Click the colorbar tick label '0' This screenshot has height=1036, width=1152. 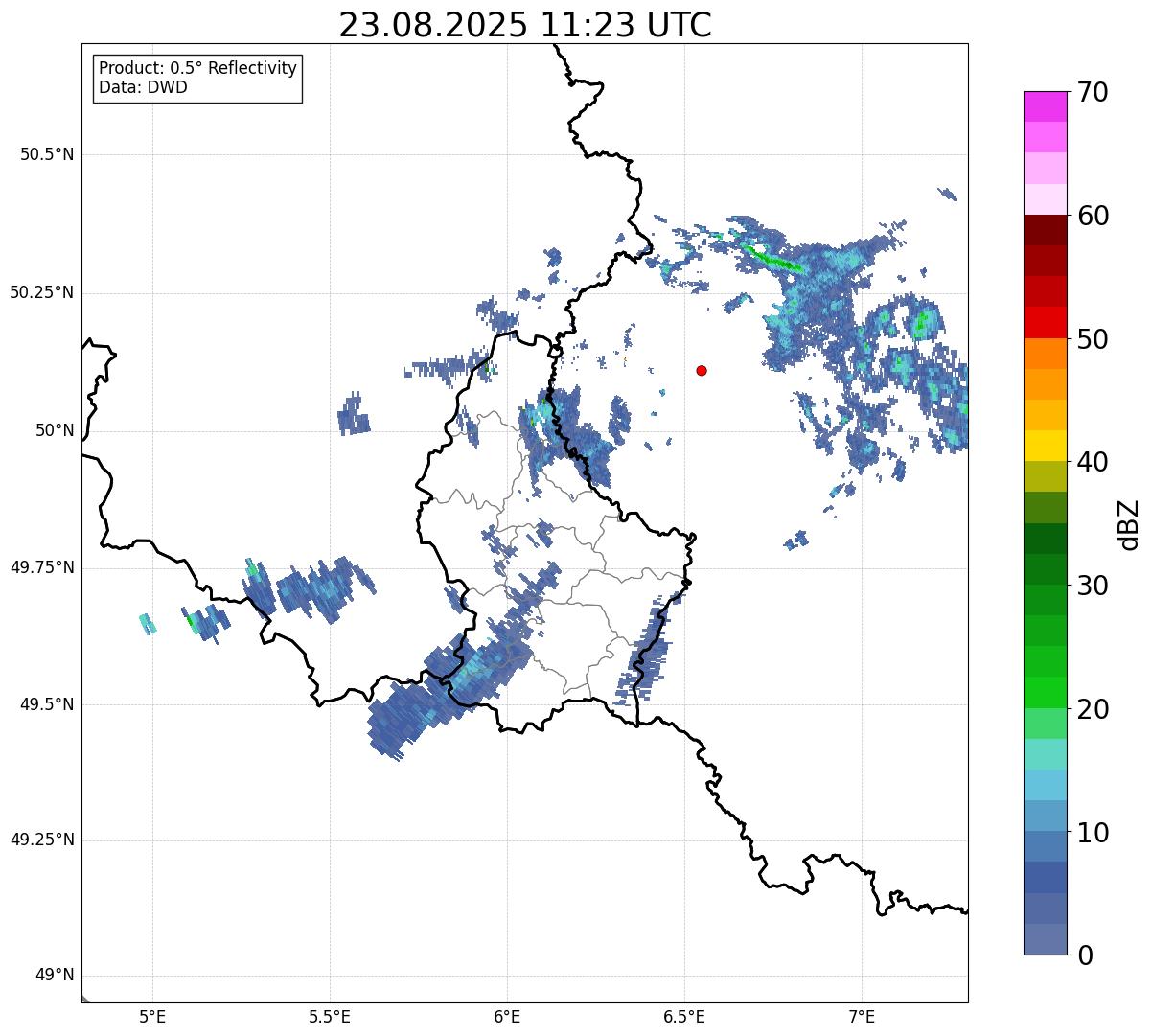coord(1086,955)
